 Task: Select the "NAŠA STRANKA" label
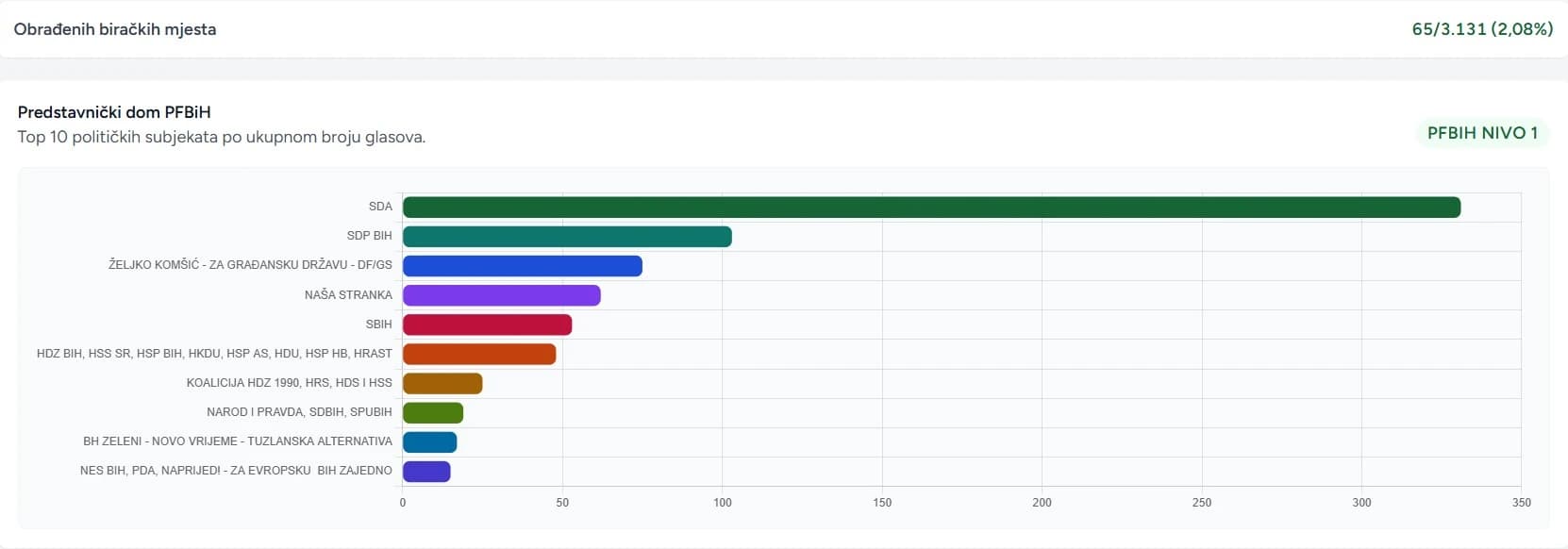[x=348, y=295]
